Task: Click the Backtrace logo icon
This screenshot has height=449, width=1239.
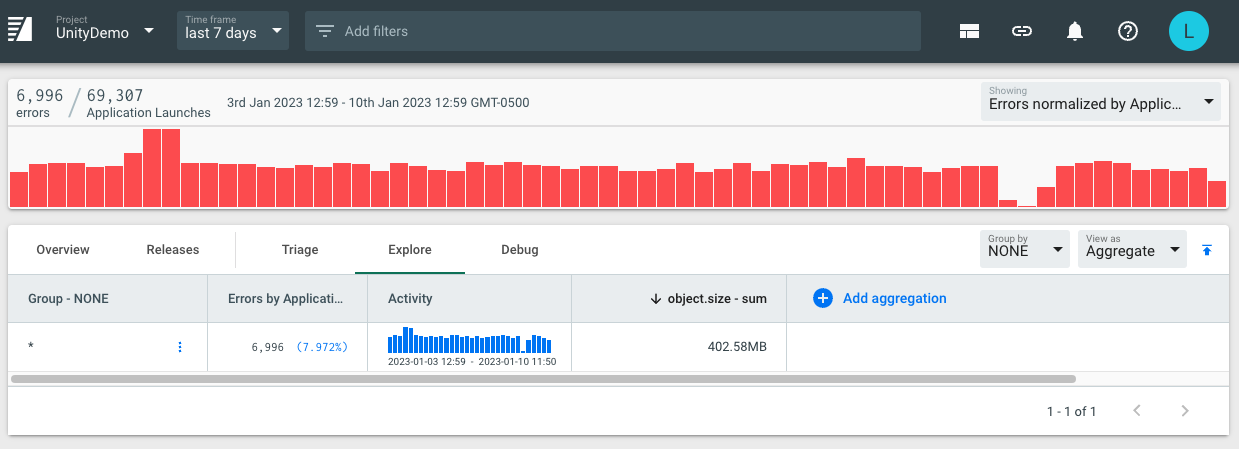Action: pyautogui.click(x=20, y=31)
